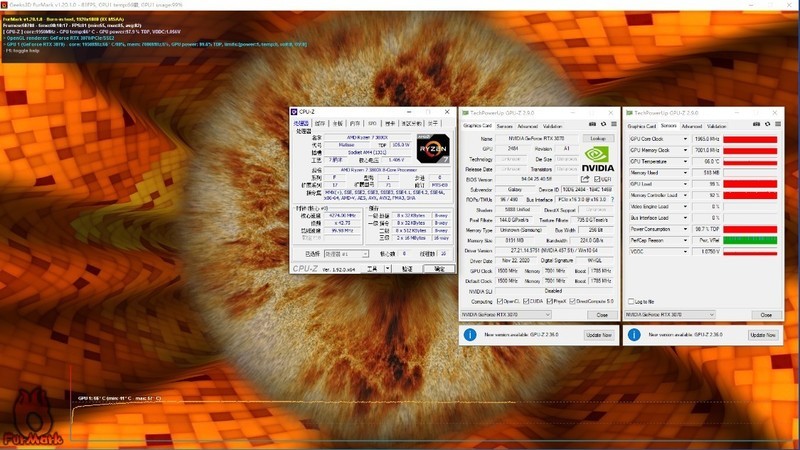This screenshot has height=450, width=800.
Task: Open the Bus Interface Load dropdown
Action: pos(685,217)
